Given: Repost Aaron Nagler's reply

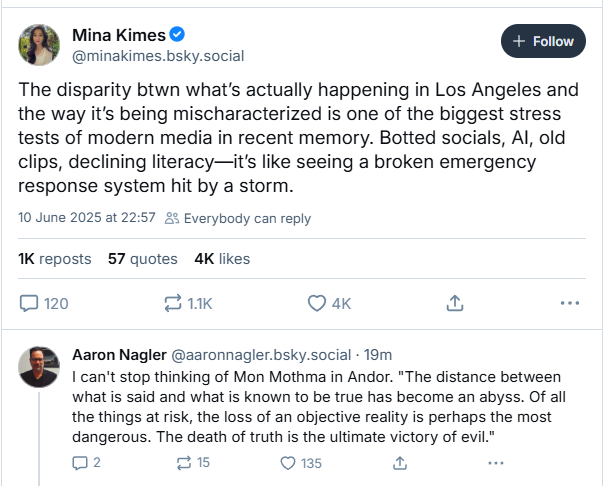Looking at the screenshot, I should tap(184, 463).
